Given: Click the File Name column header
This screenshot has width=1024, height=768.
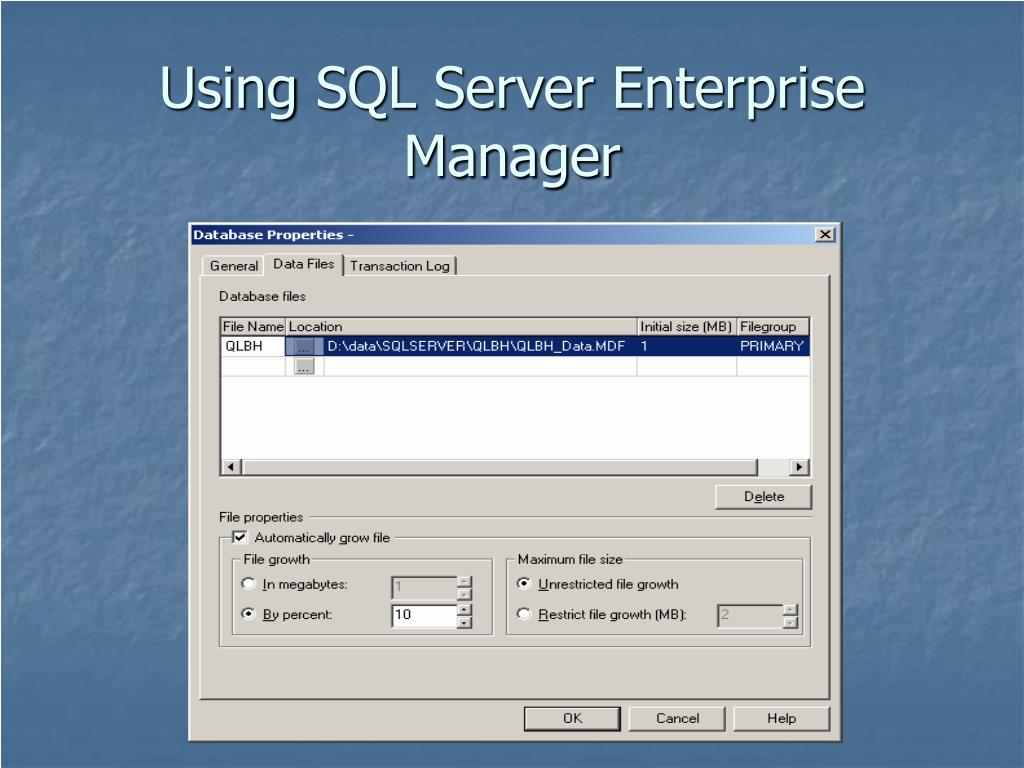Looking at the screenshot, I should [x=253, y=327].
